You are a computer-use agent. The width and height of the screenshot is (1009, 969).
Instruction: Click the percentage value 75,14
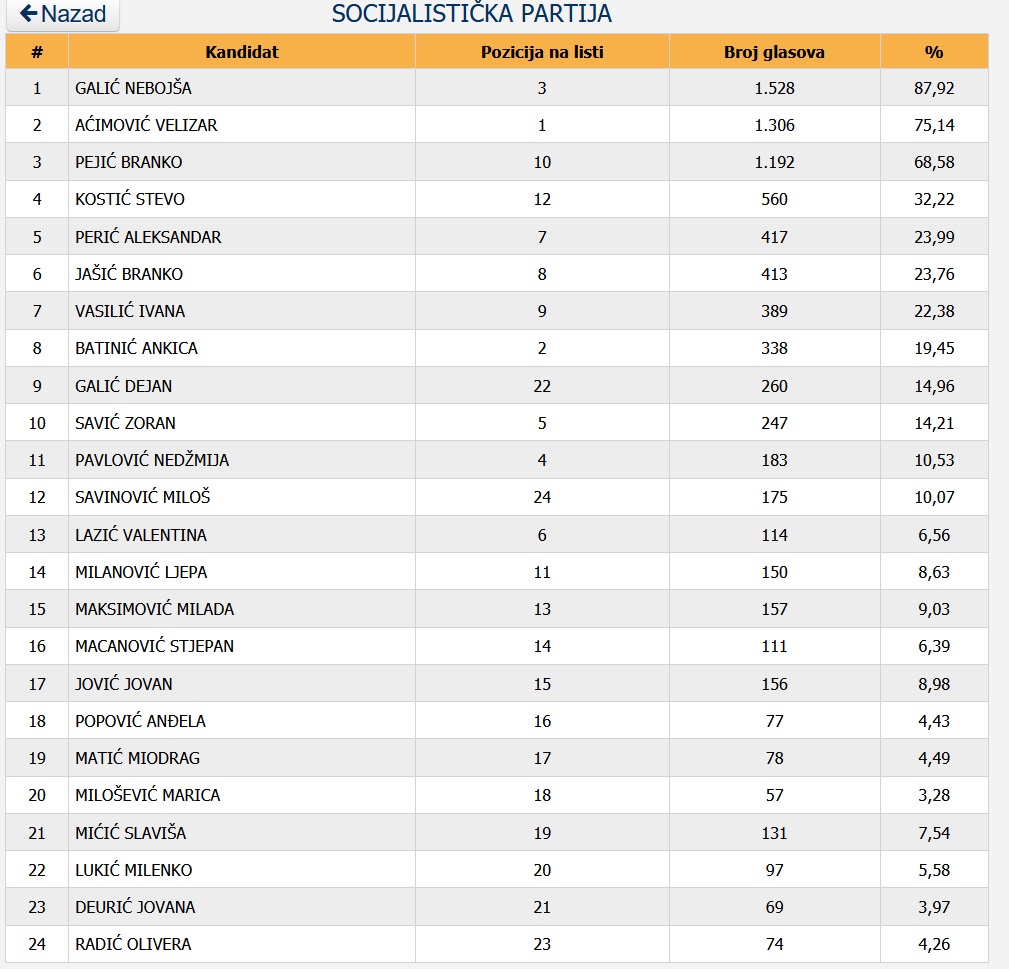click(934, 125)
